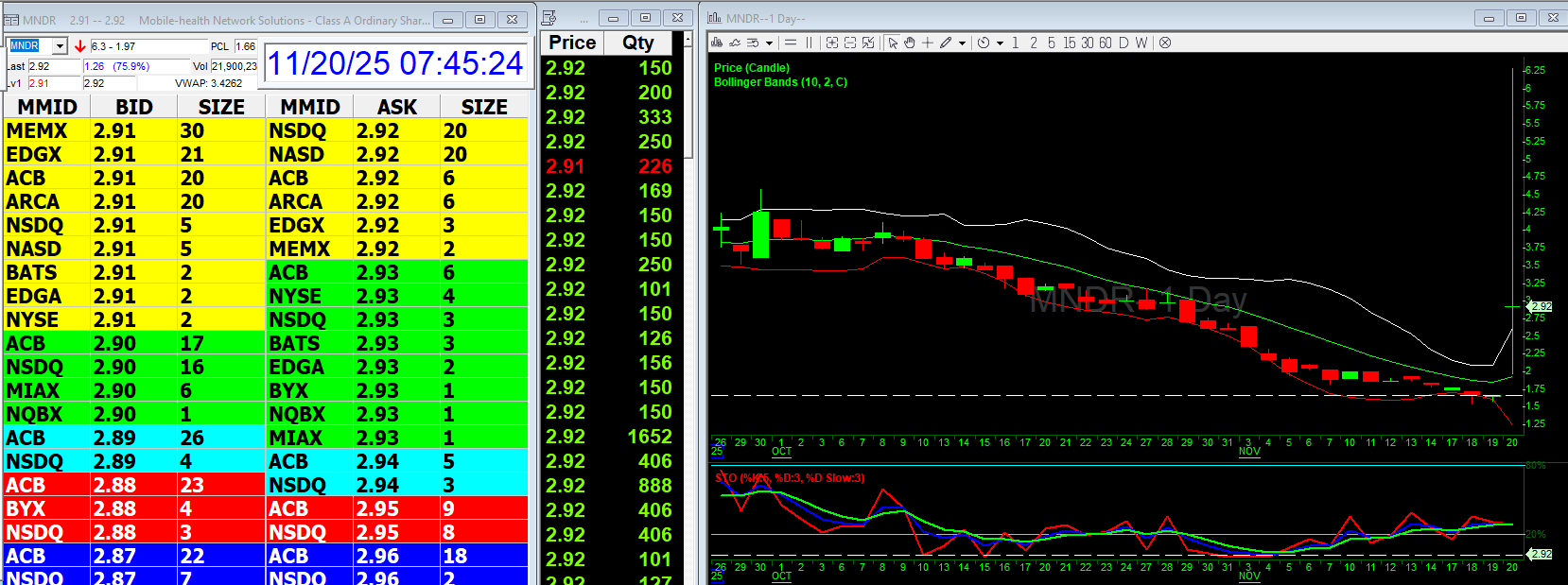Viewport: 1568px width, 585px height.
Task: Select the arrow pointer tool in chart toolbar
Action: [893, 43]
